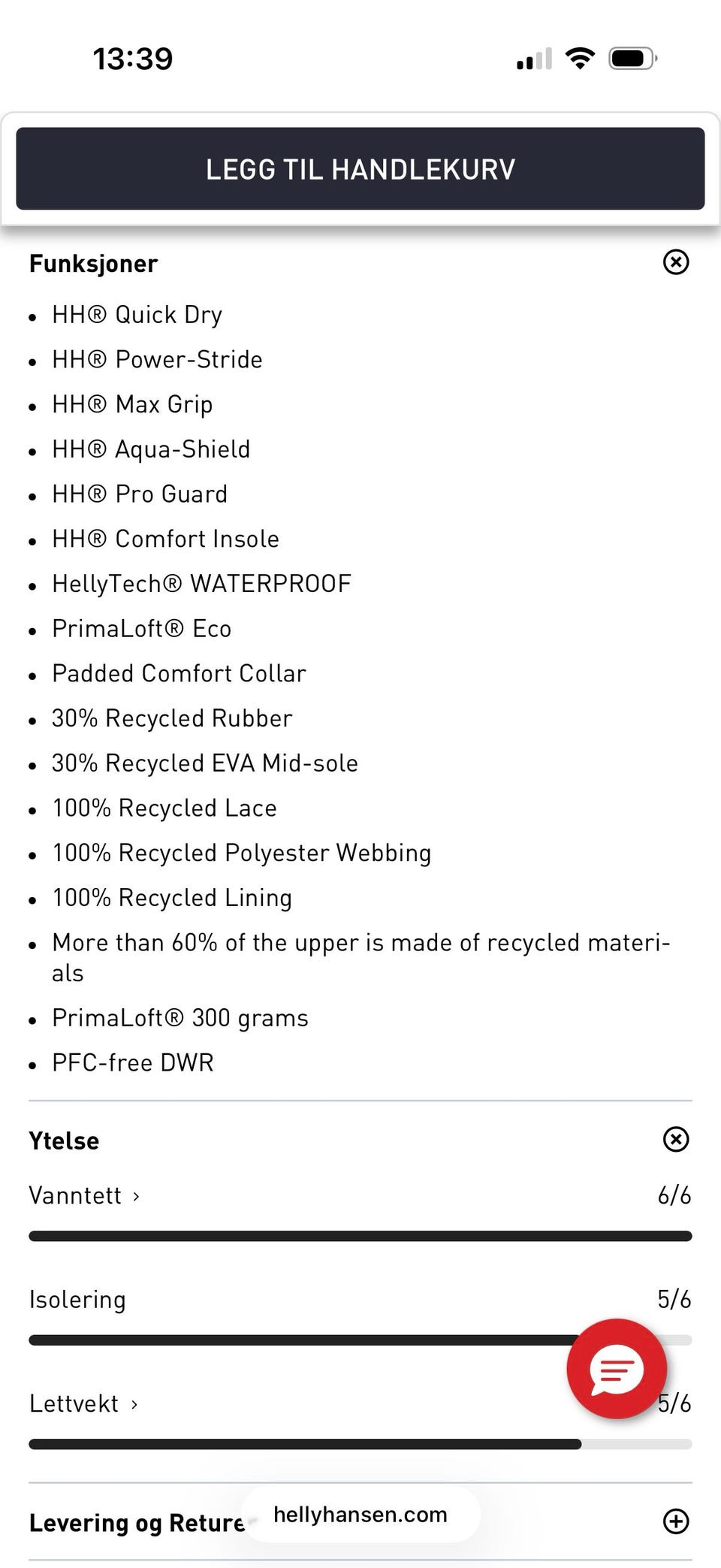
Task: Tap the 13:39 clock in status bar
Action: click(133, 59)
